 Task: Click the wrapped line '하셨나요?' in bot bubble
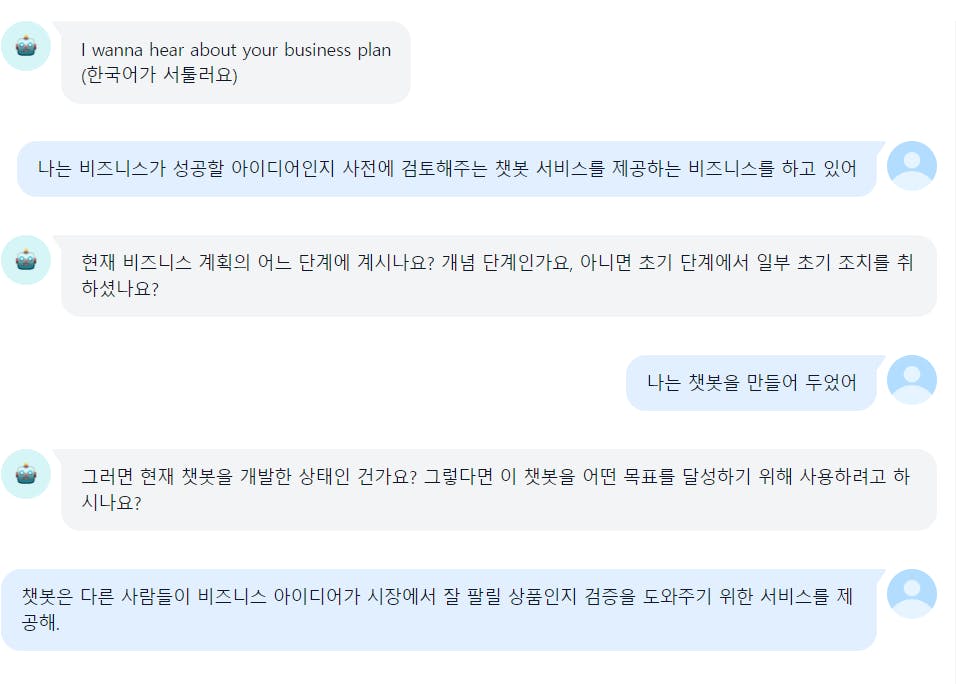pyautogui.click(x=120, y=288)
